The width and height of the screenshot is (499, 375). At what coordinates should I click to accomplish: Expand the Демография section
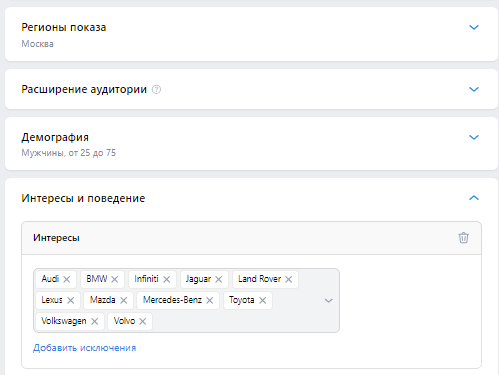tap(474, 137)
